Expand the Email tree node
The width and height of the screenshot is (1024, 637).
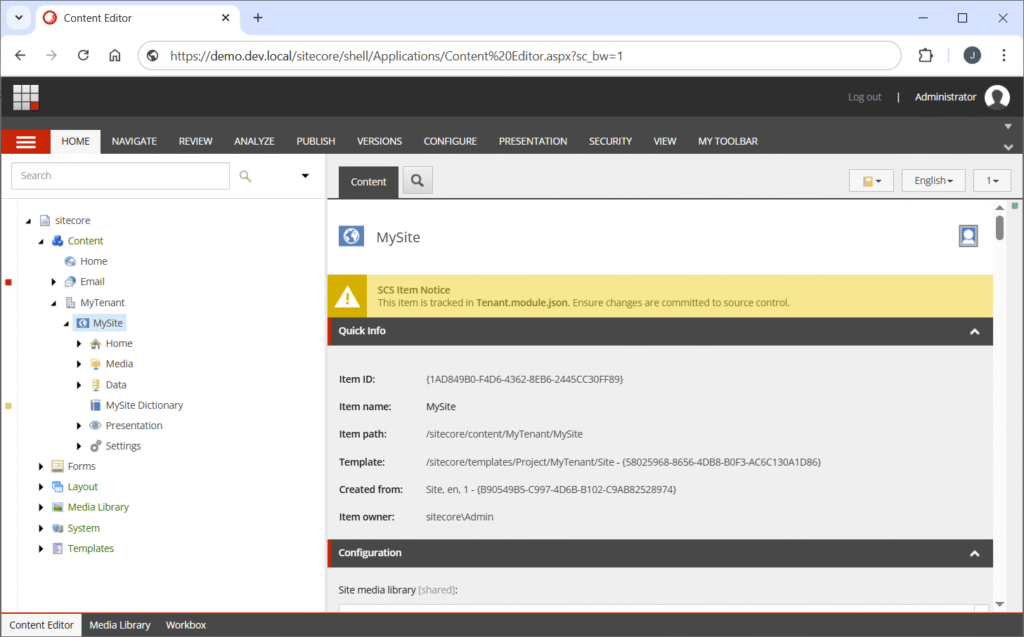click(x=54, y=282)
